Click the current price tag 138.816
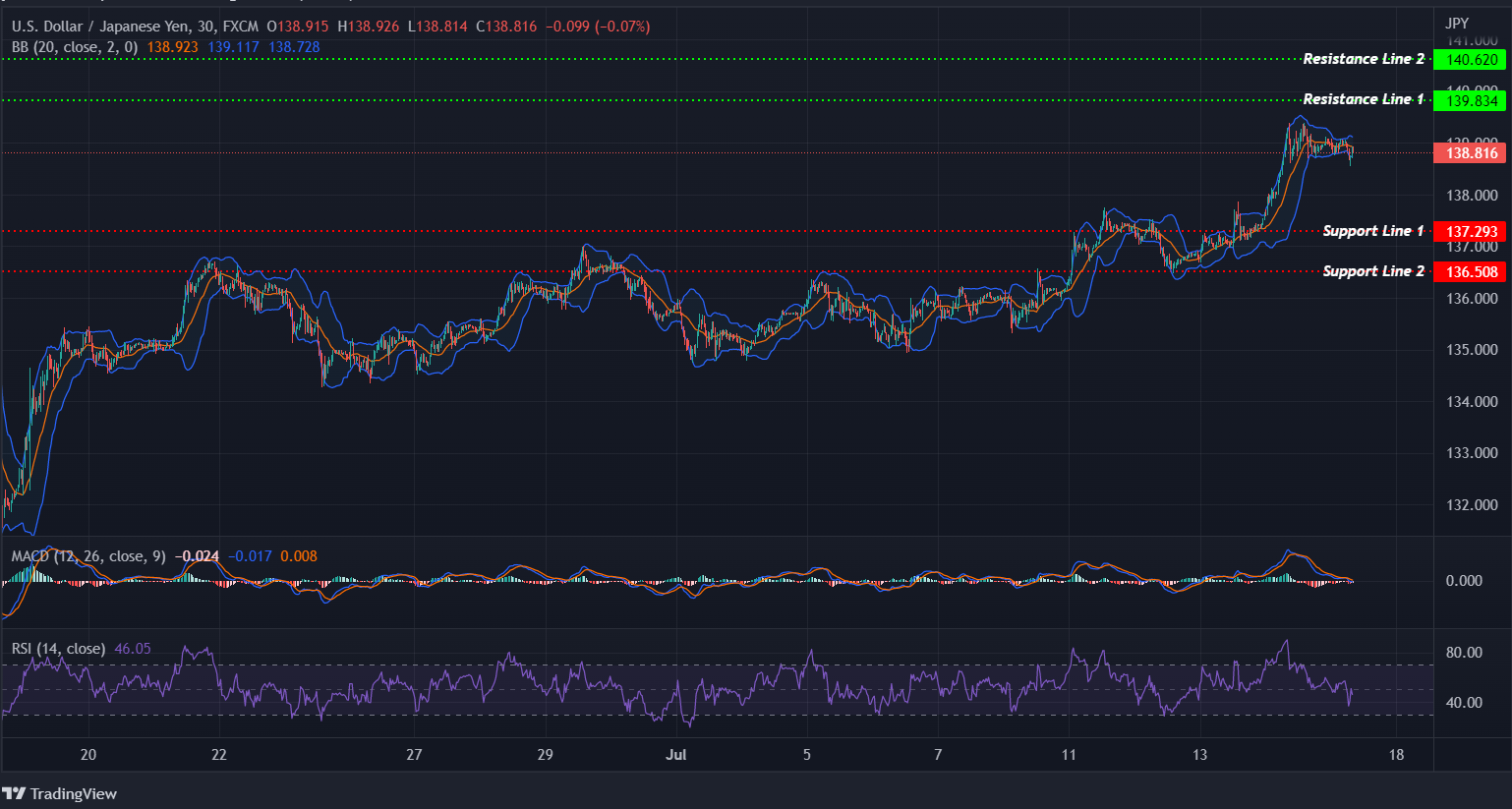This screenshot has height=809, width=1512. coord(1470,153)
